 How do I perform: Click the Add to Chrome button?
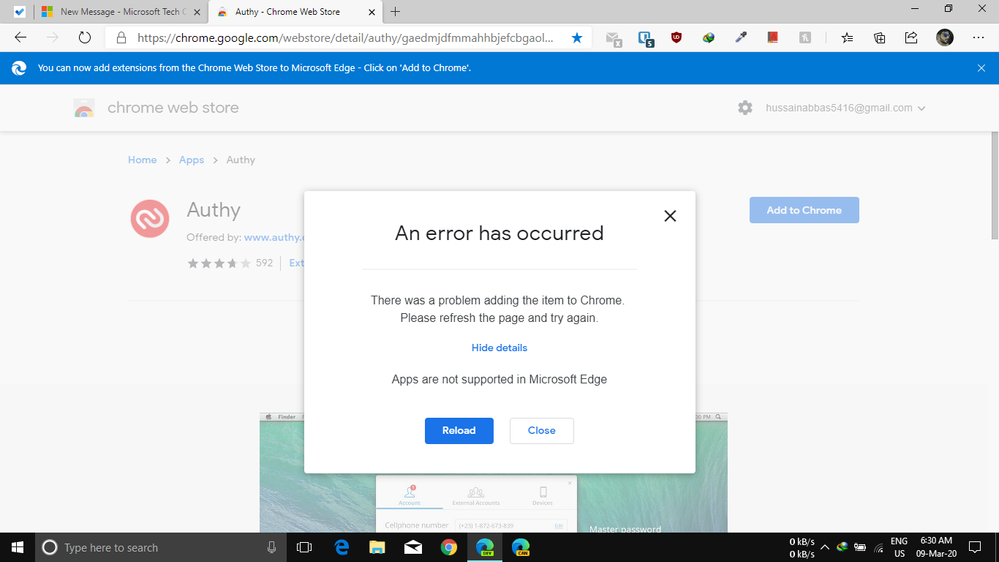coord(804,210)
